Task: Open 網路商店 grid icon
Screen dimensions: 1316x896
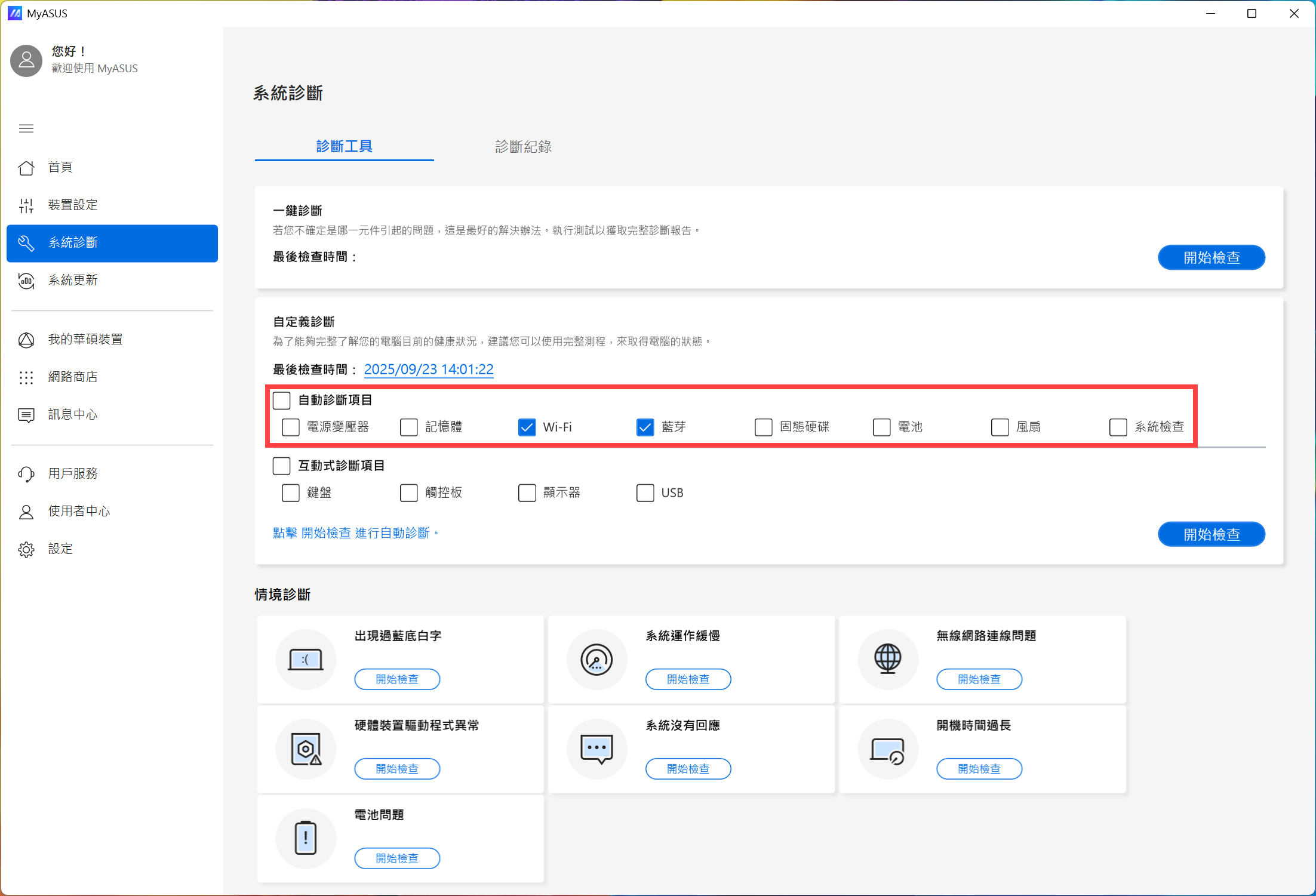Action: point(26,377)
